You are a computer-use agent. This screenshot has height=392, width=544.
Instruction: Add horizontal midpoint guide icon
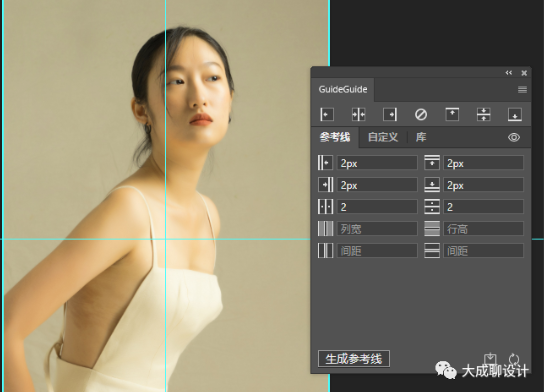pyautogui.click(x=484, y=114)
